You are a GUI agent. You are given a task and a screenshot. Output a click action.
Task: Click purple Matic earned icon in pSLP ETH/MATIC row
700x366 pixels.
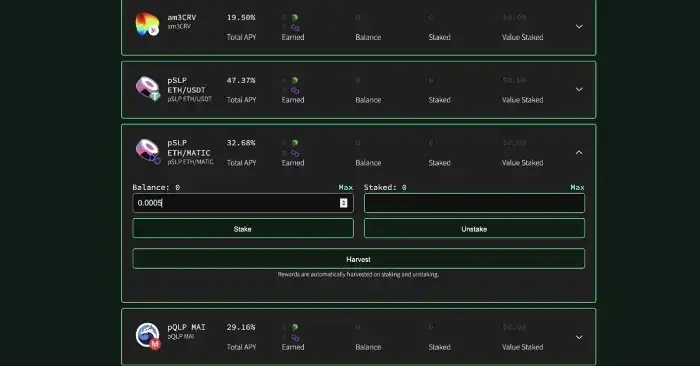coord(295,154)
